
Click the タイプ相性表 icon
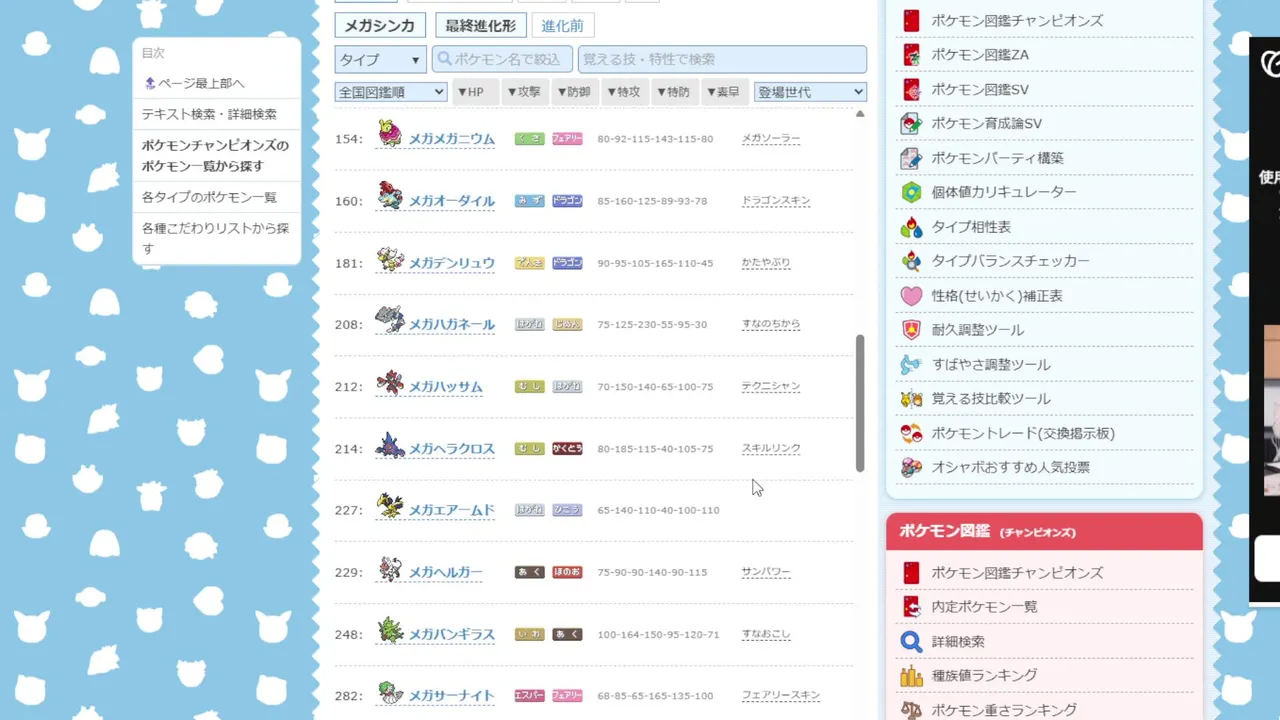tap(911, 227)
